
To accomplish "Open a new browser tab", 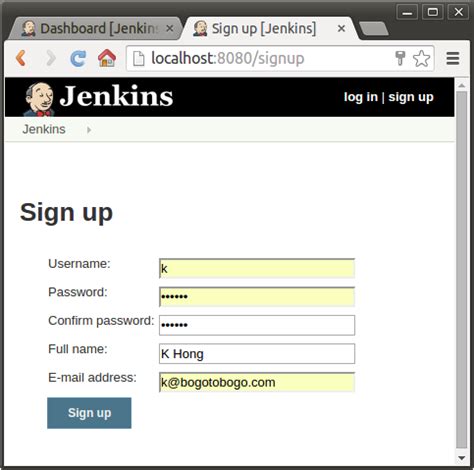I will pos(374,29).
